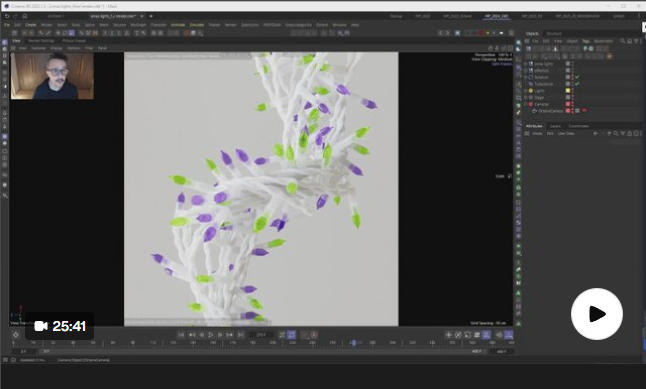Click the Attribute Manager lock icon
This screenshot has width=646, height=389.
point(629,134)
